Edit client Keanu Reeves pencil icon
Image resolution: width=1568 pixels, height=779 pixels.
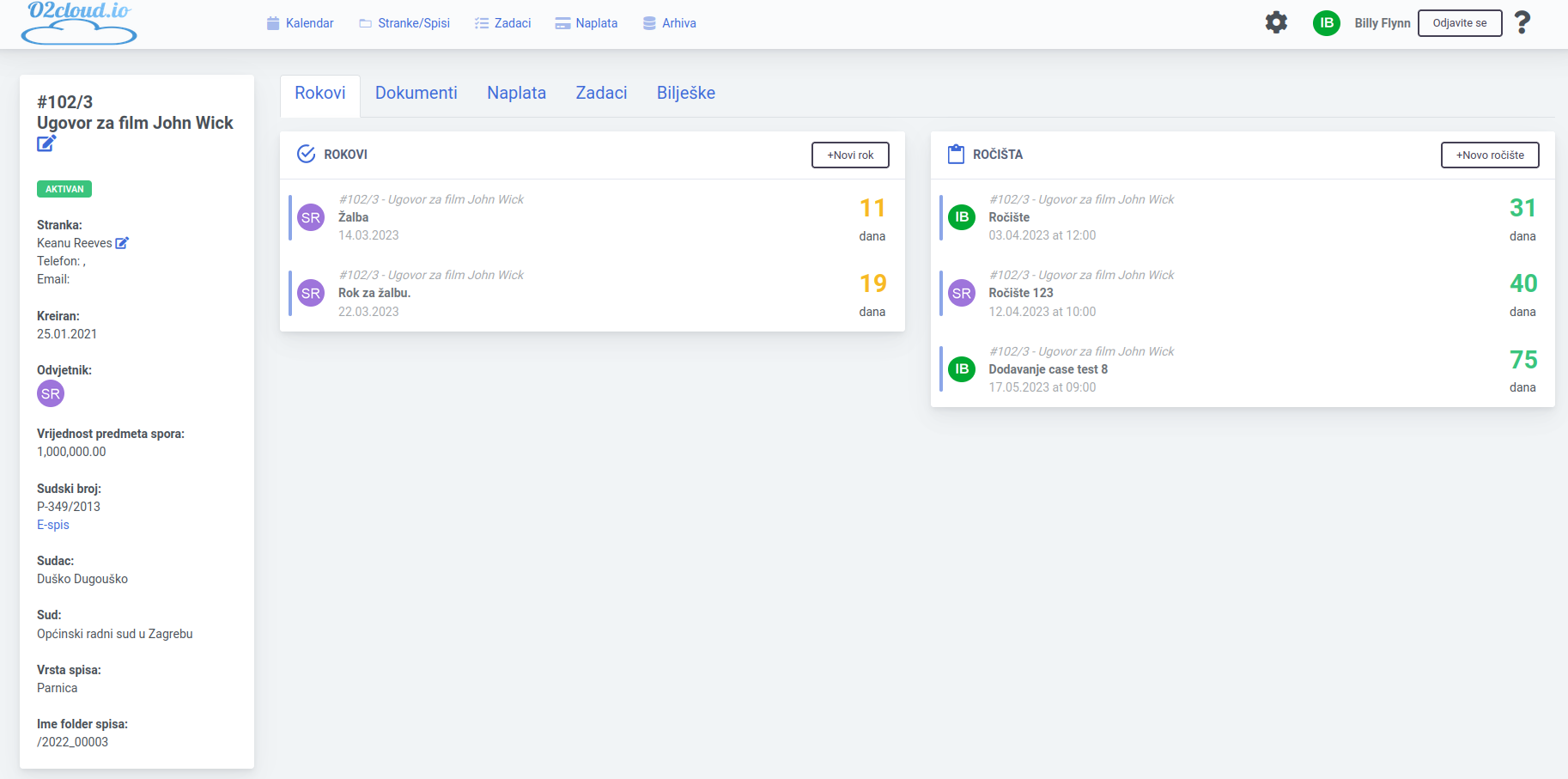tap(122, 243)
